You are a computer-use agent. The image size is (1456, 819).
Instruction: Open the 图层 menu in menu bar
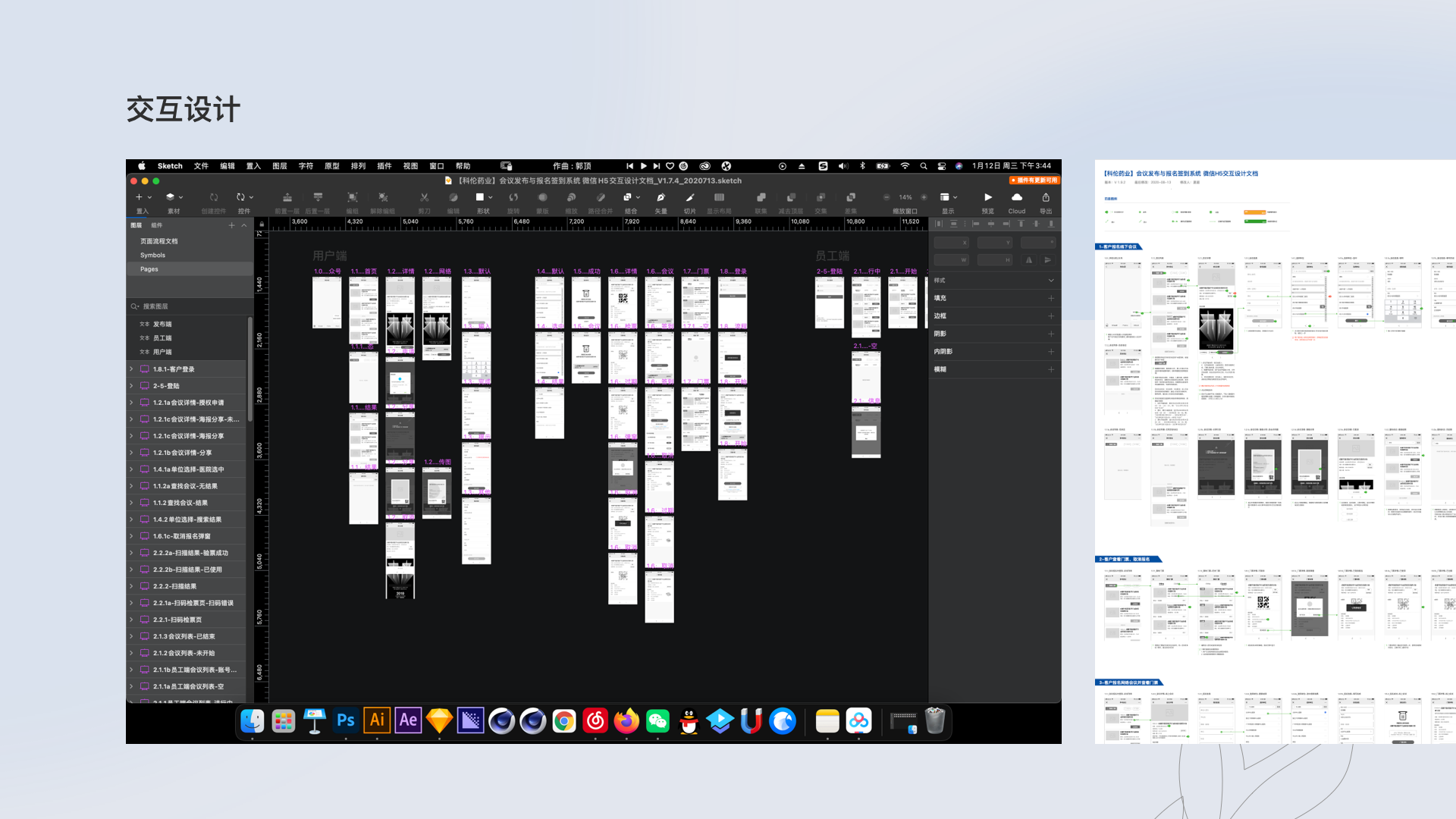tap(280, 166)
